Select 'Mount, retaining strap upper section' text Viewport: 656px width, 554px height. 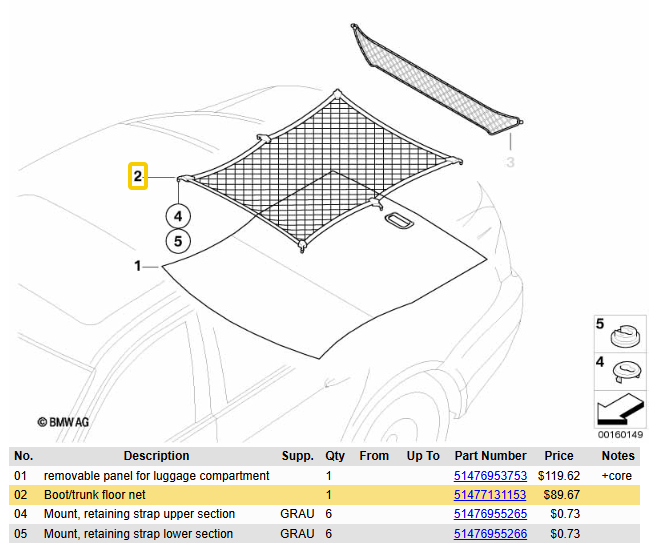click(139, 514)
